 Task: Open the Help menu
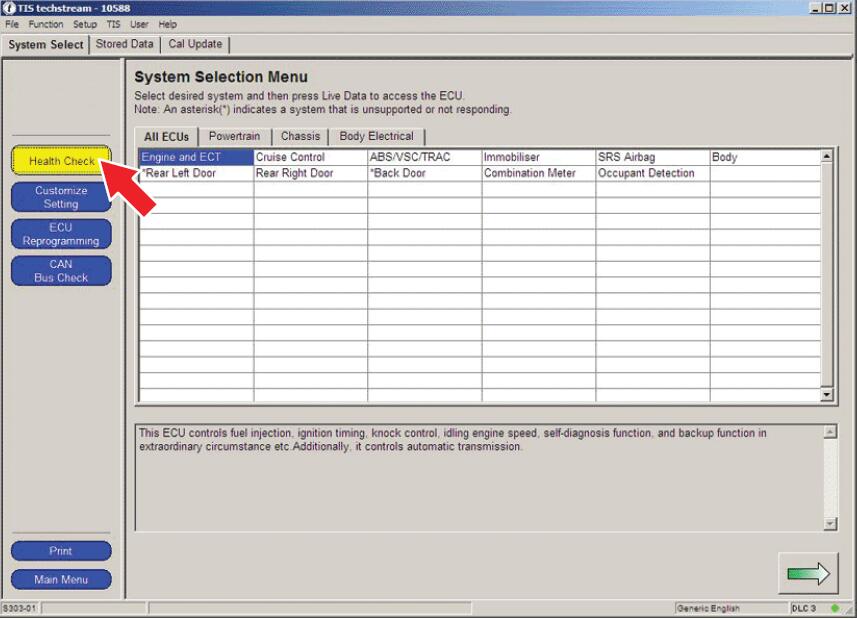[168, 25]
